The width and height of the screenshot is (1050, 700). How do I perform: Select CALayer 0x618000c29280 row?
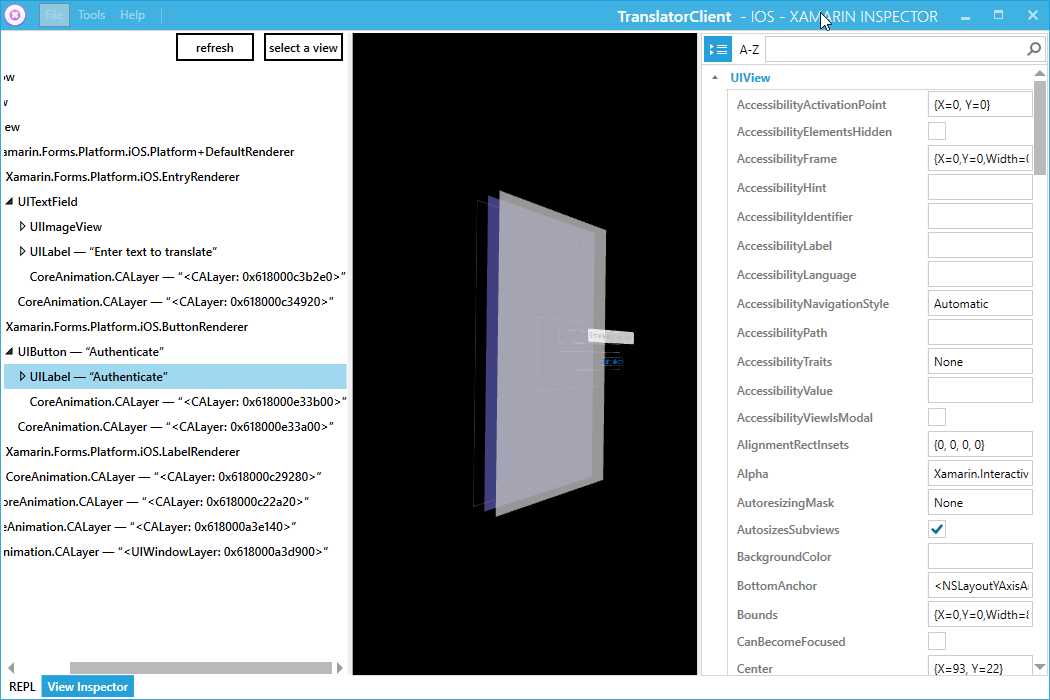pyautogui.click(x=163, y=477)
